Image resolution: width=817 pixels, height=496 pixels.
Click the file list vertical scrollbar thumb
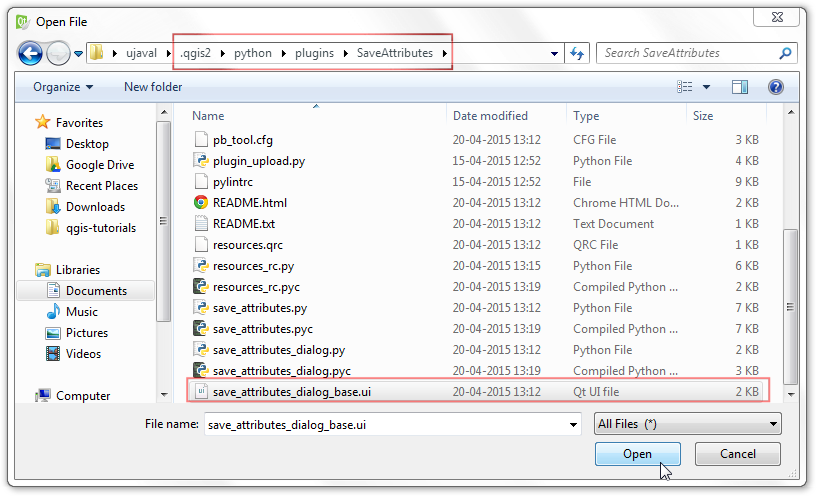coord(790,306)
